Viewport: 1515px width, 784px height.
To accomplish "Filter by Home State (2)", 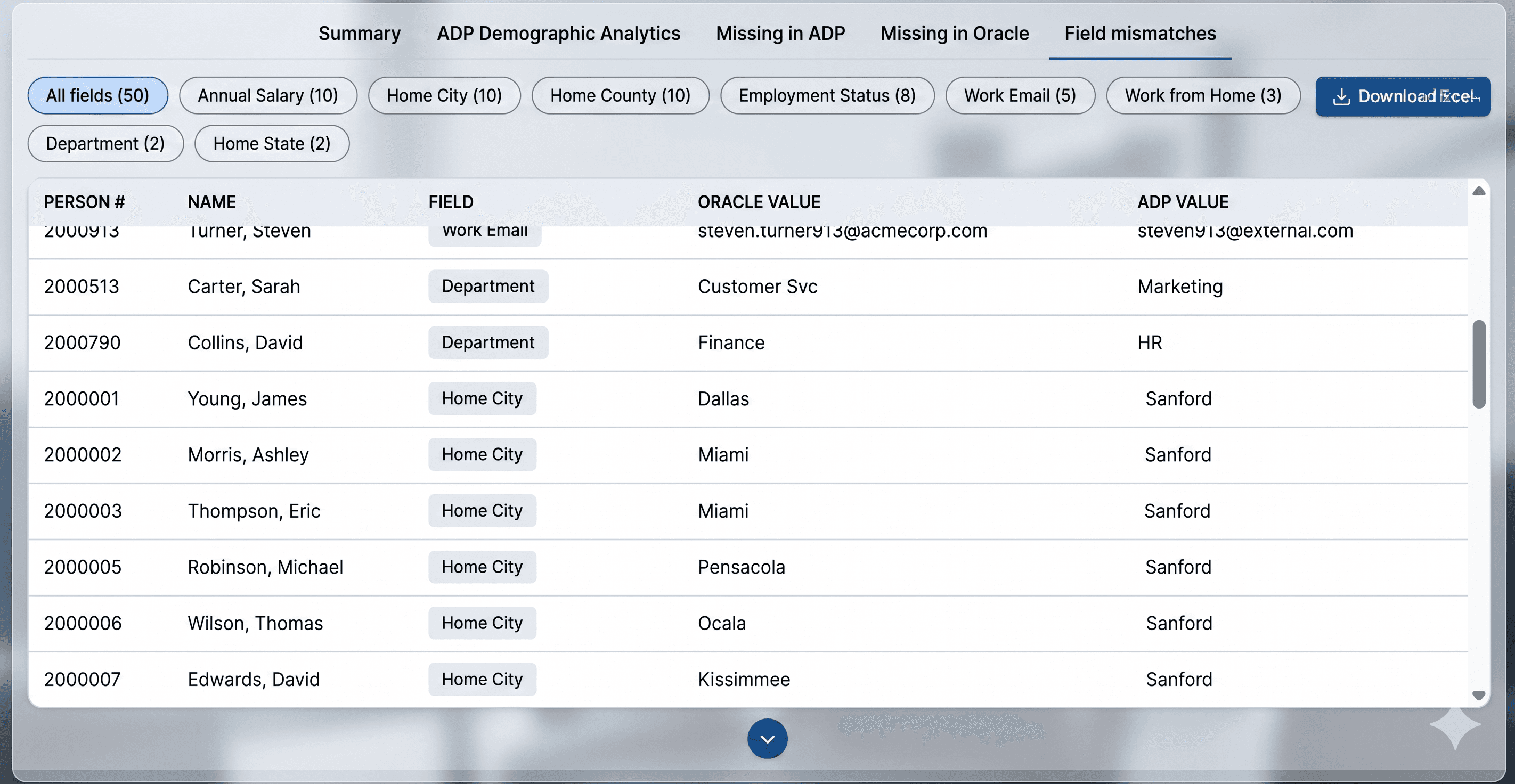I will point(272,143).
